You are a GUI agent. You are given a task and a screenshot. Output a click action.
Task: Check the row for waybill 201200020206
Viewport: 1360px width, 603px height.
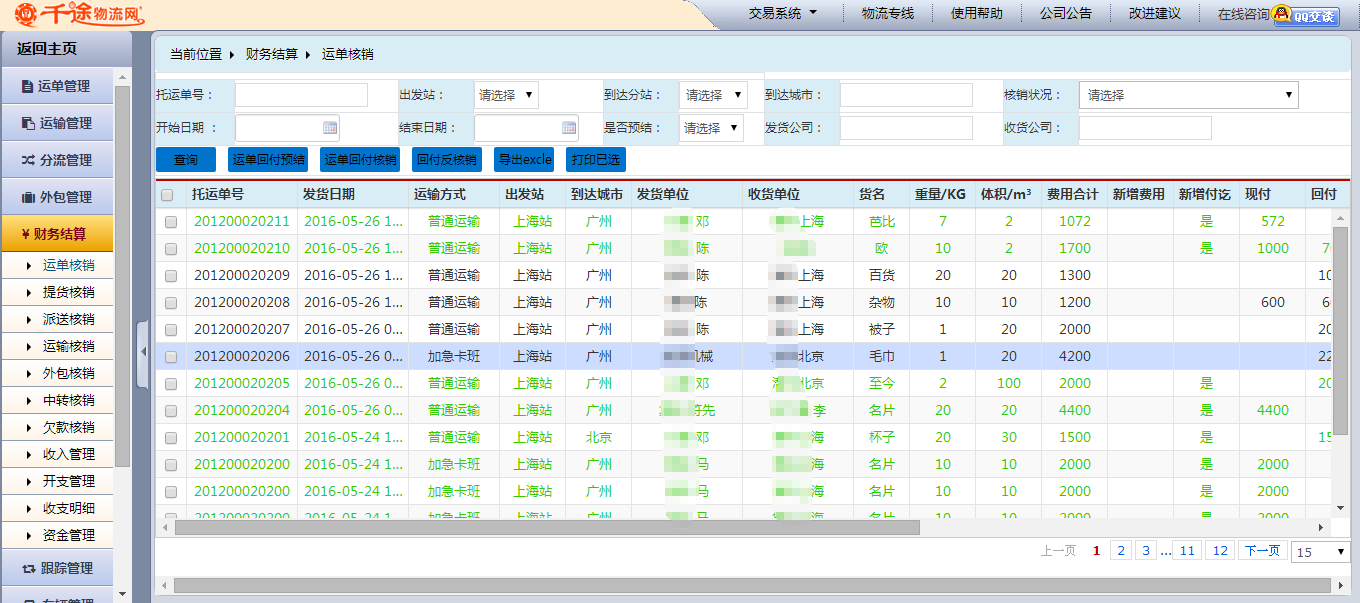point(171,357)
